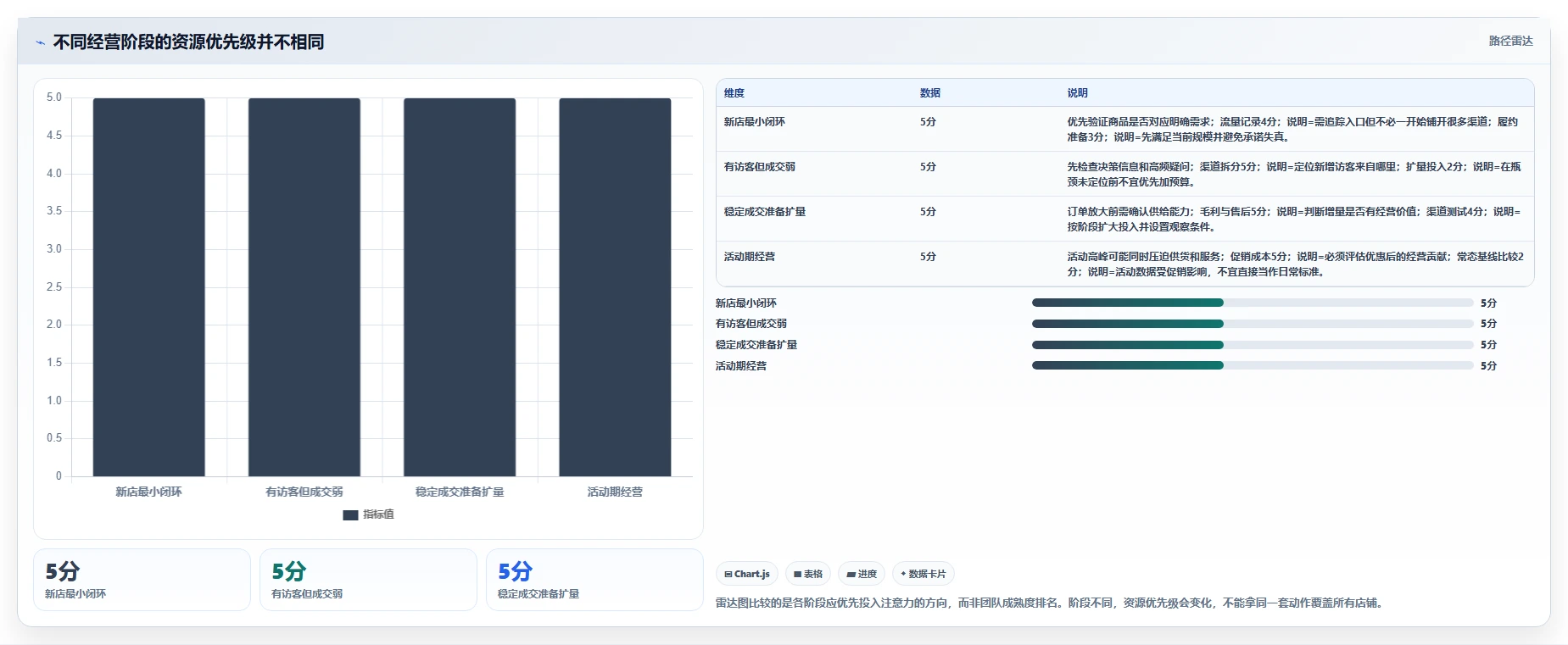Click description starting 优先验证商品是否对应明确需求
This screenshot has width=1568, height=645.
point(1293,129)
